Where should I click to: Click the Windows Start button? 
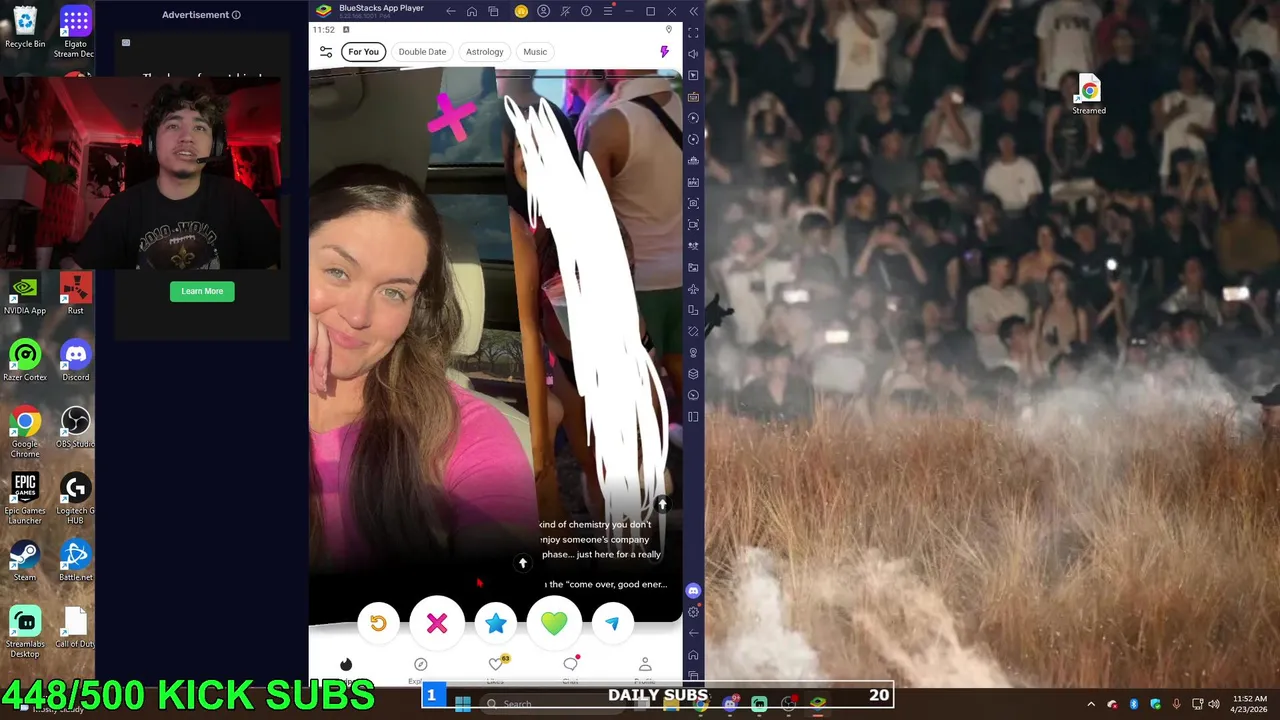point(463,704)
